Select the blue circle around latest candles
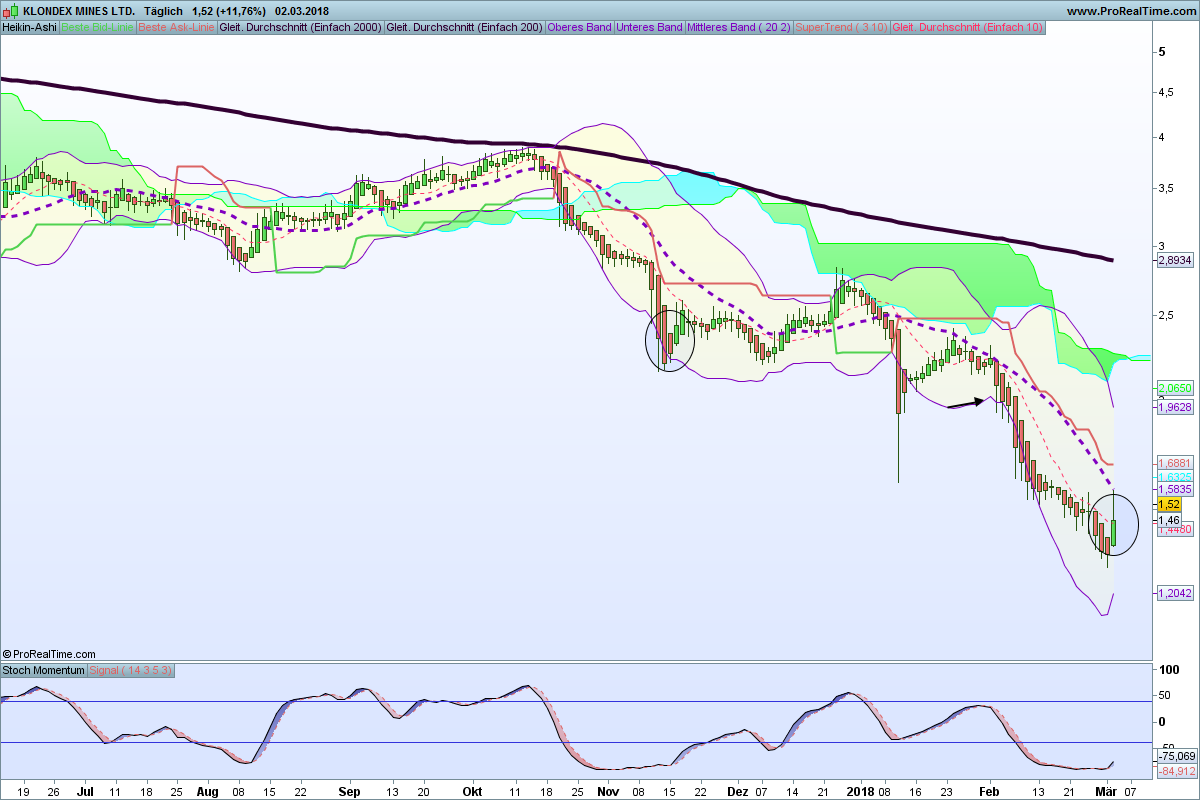This screenshot has width=1200, height=800. tap(1113, 525)
